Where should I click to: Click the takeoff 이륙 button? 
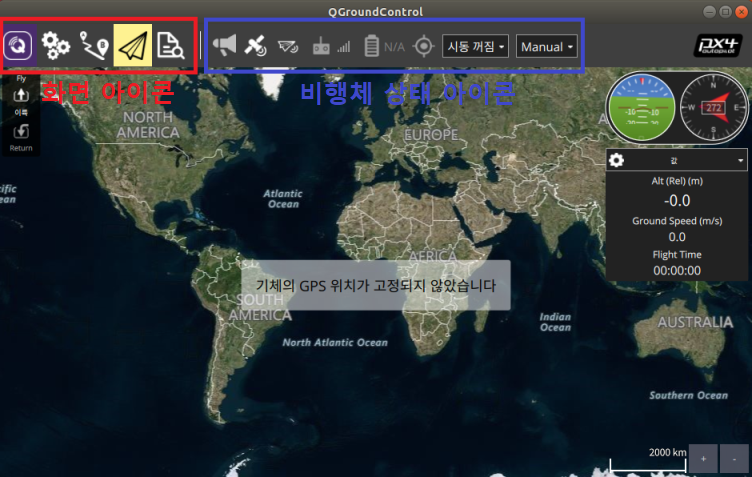coord(21,101)
